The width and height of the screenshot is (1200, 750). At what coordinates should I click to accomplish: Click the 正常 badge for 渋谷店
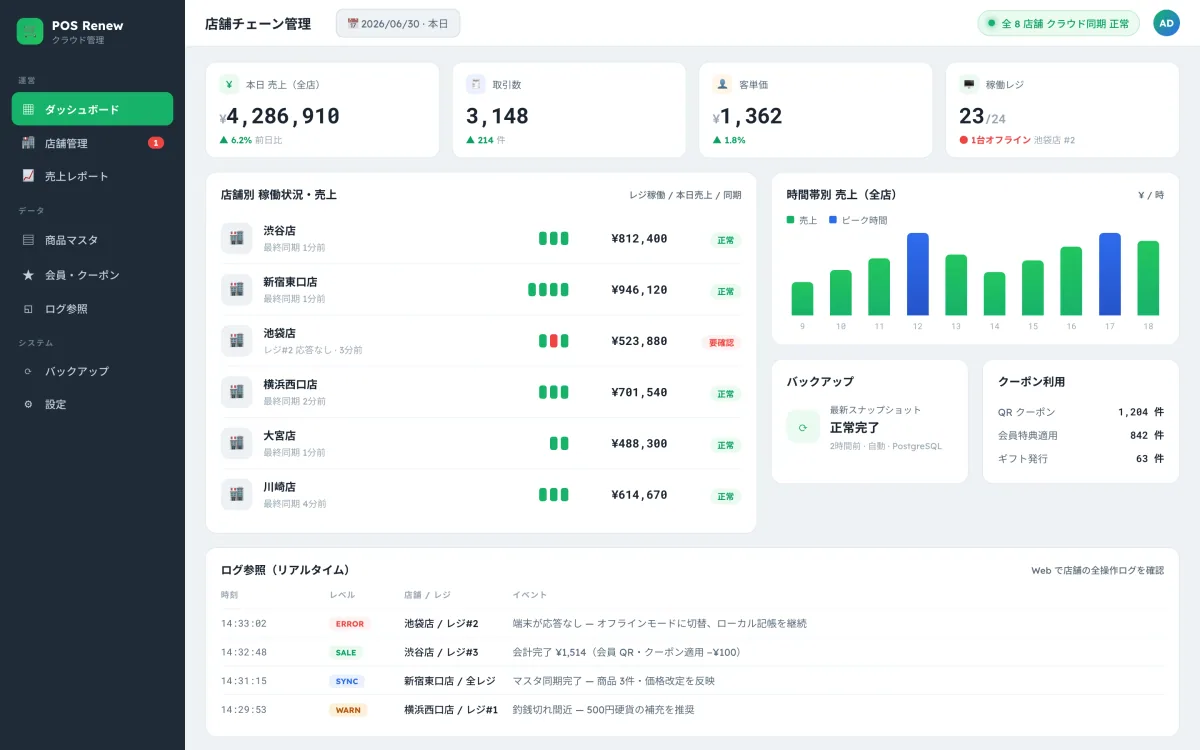click(x=726, y=240)
